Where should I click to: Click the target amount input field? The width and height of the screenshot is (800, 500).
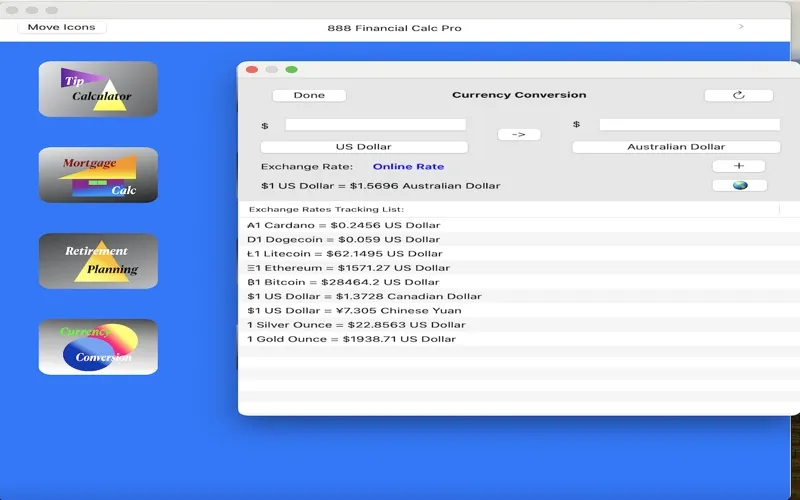point(690,124)
